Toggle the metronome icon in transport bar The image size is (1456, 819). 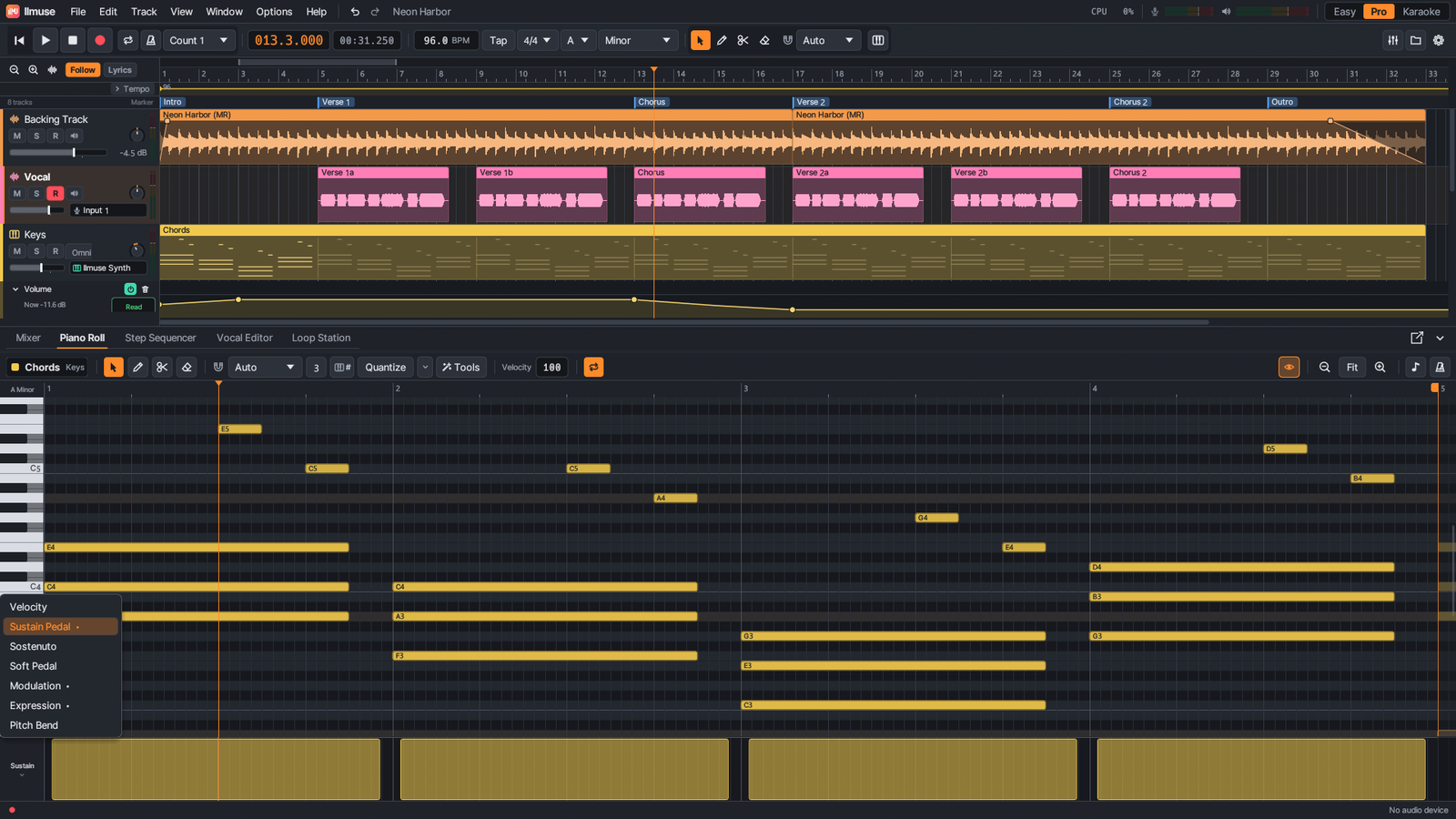[151, 40]
